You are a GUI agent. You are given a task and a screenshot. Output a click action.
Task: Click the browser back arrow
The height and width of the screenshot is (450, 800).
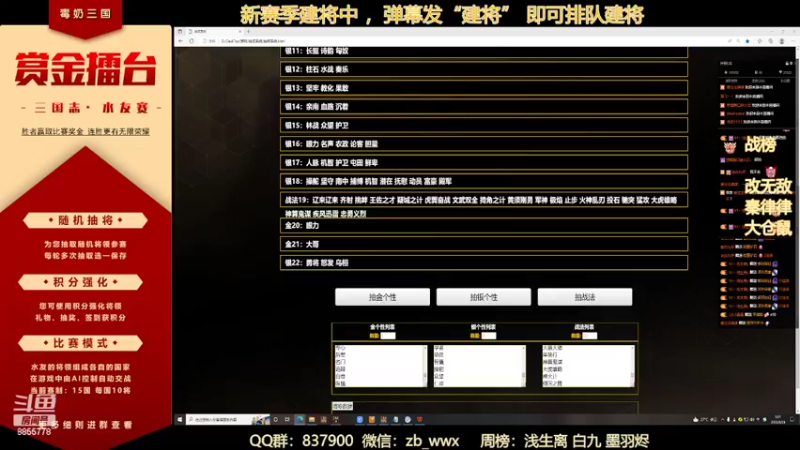tap(181, 41)
